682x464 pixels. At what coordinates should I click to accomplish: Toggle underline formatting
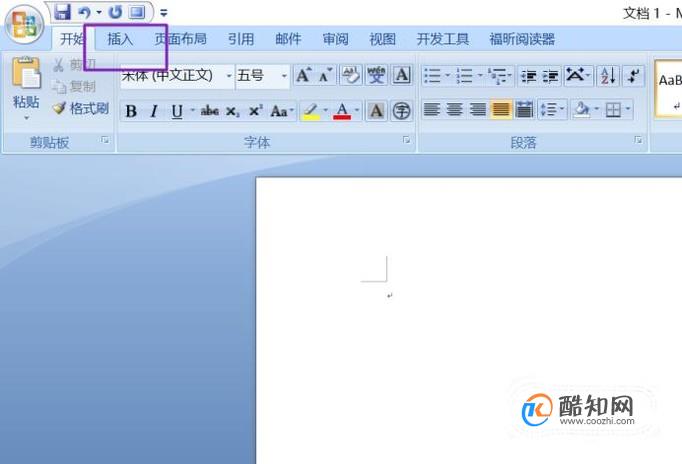[177, 111]
